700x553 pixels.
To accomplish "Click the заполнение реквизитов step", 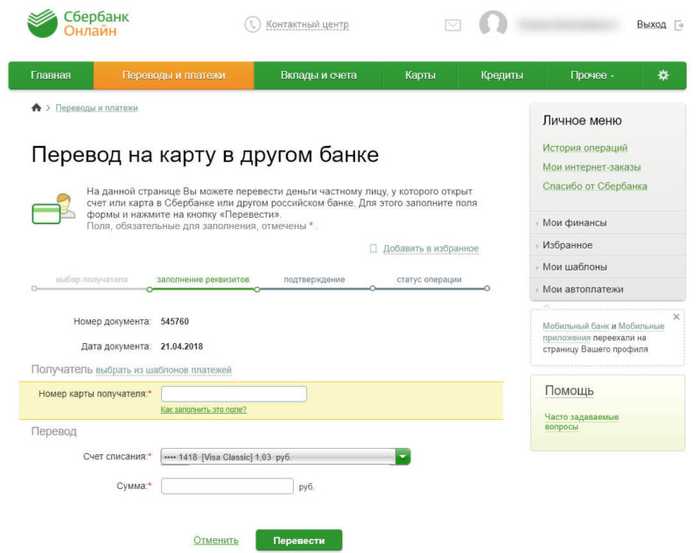I will click(x=203, y=279).
